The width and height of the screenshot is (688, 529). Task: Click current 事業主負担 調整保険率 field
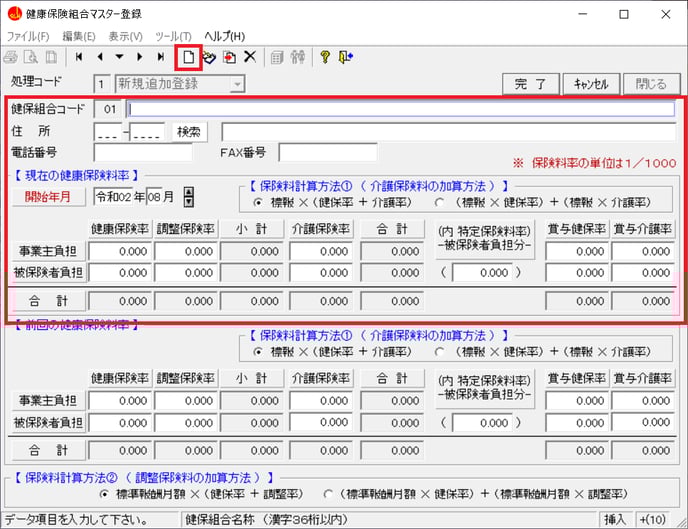tap(186, 252)
